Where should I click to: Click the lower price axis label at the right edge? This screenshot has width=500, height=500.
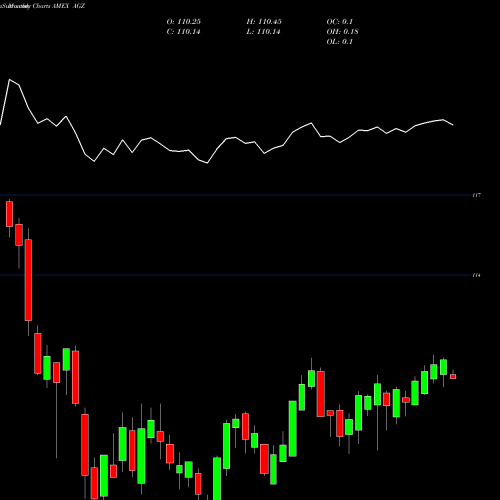[x=477, y=275]
